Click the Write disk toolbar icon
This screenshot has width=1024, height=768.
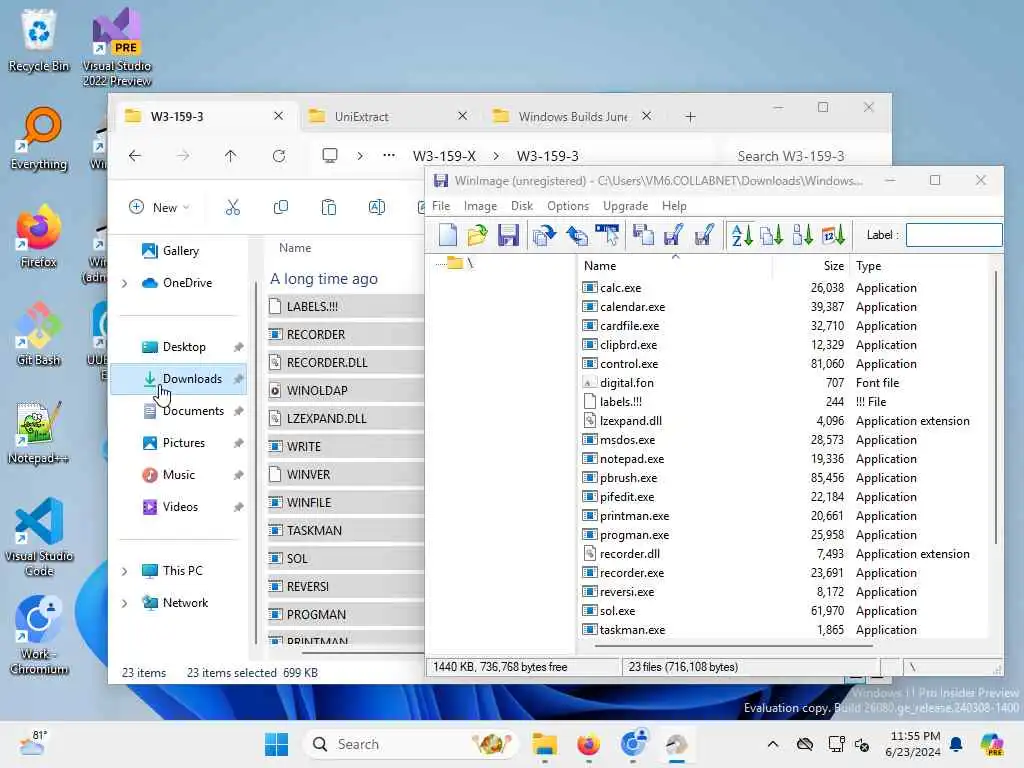tap(673, 235)
